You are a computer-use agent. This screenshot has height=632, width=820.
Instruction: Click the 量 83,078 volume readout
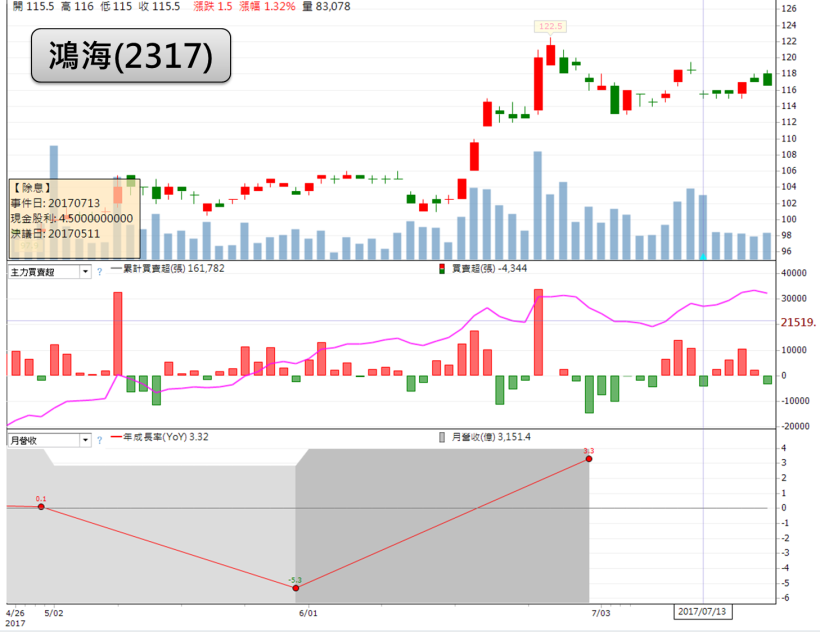(x=326, y=7)
